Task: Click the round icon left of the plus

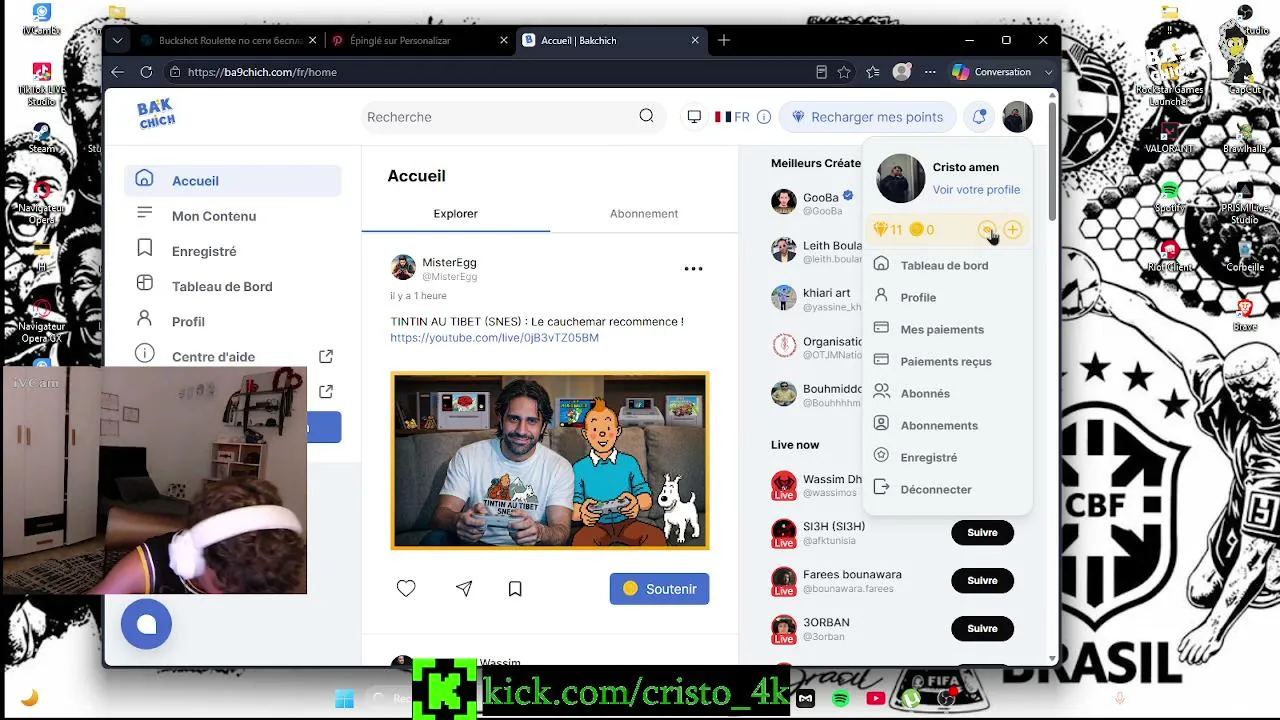Action: point(986,230)
